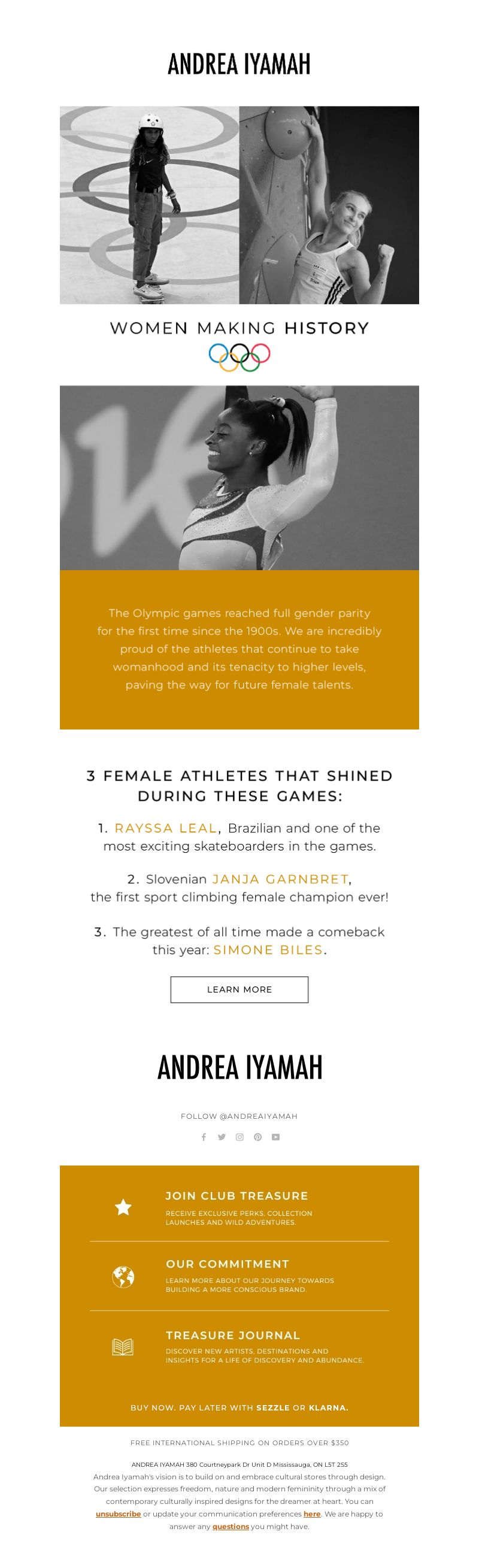Click the Learn More button
This screenshot has width=479, height=1568.
(239, 989)
